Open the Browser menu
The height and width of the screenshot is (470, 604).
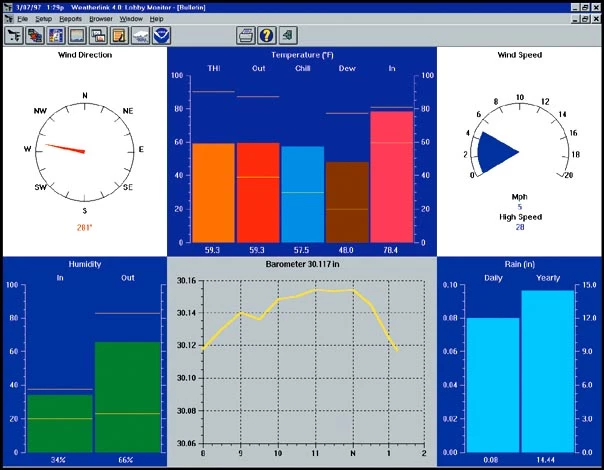[101, 19]
